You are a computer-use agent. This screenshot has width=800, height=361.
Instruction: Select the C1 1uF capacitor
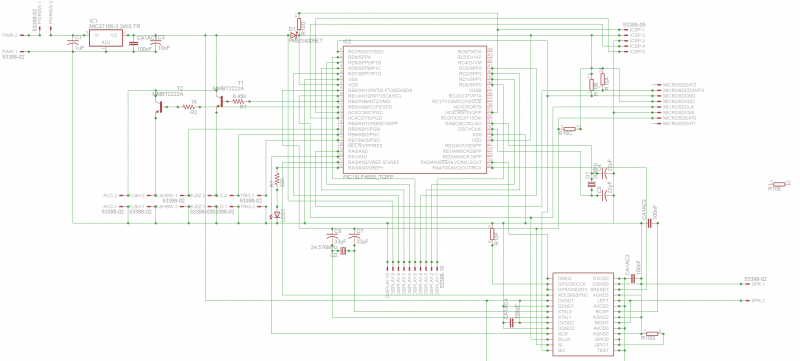(x=72, y=44)
